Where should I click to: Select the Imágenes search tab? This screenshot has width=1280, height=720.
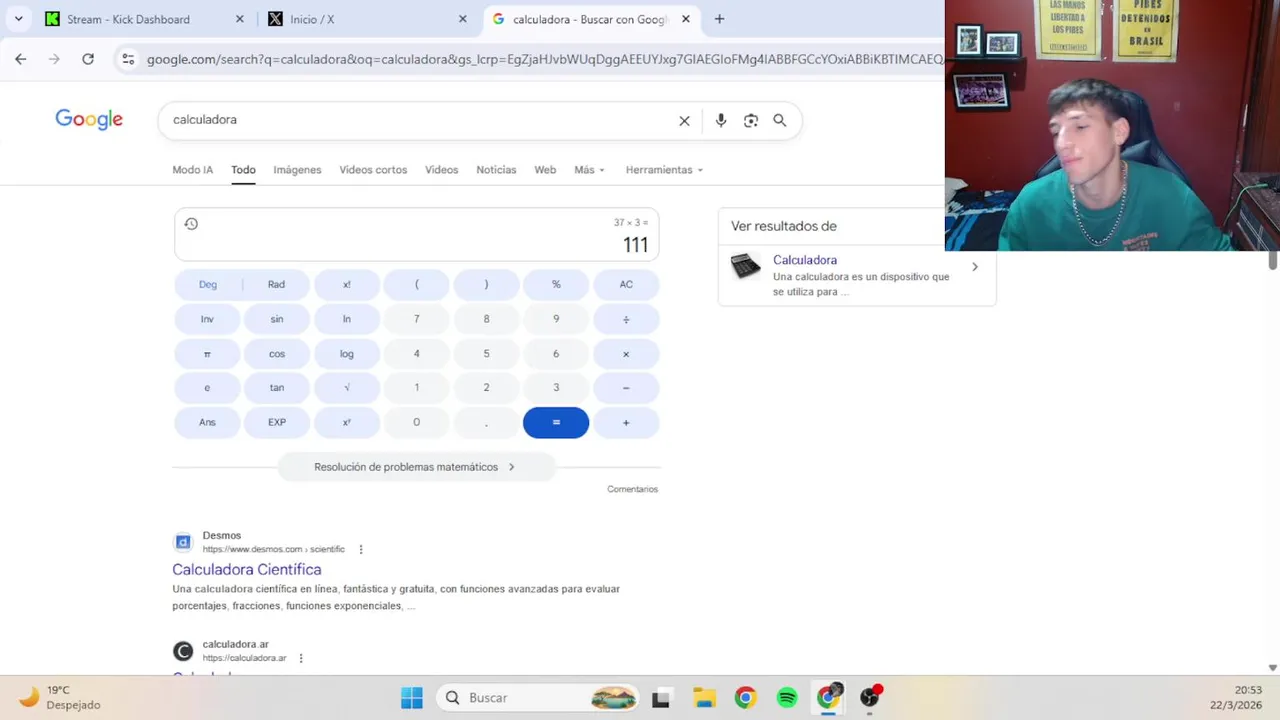(297, 170)
